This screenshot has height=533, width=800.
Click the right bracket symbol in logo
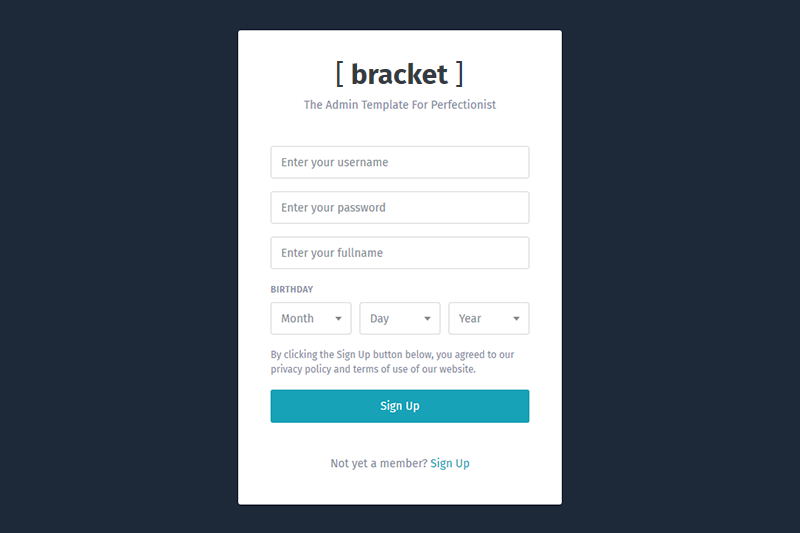tap(459, 73)
